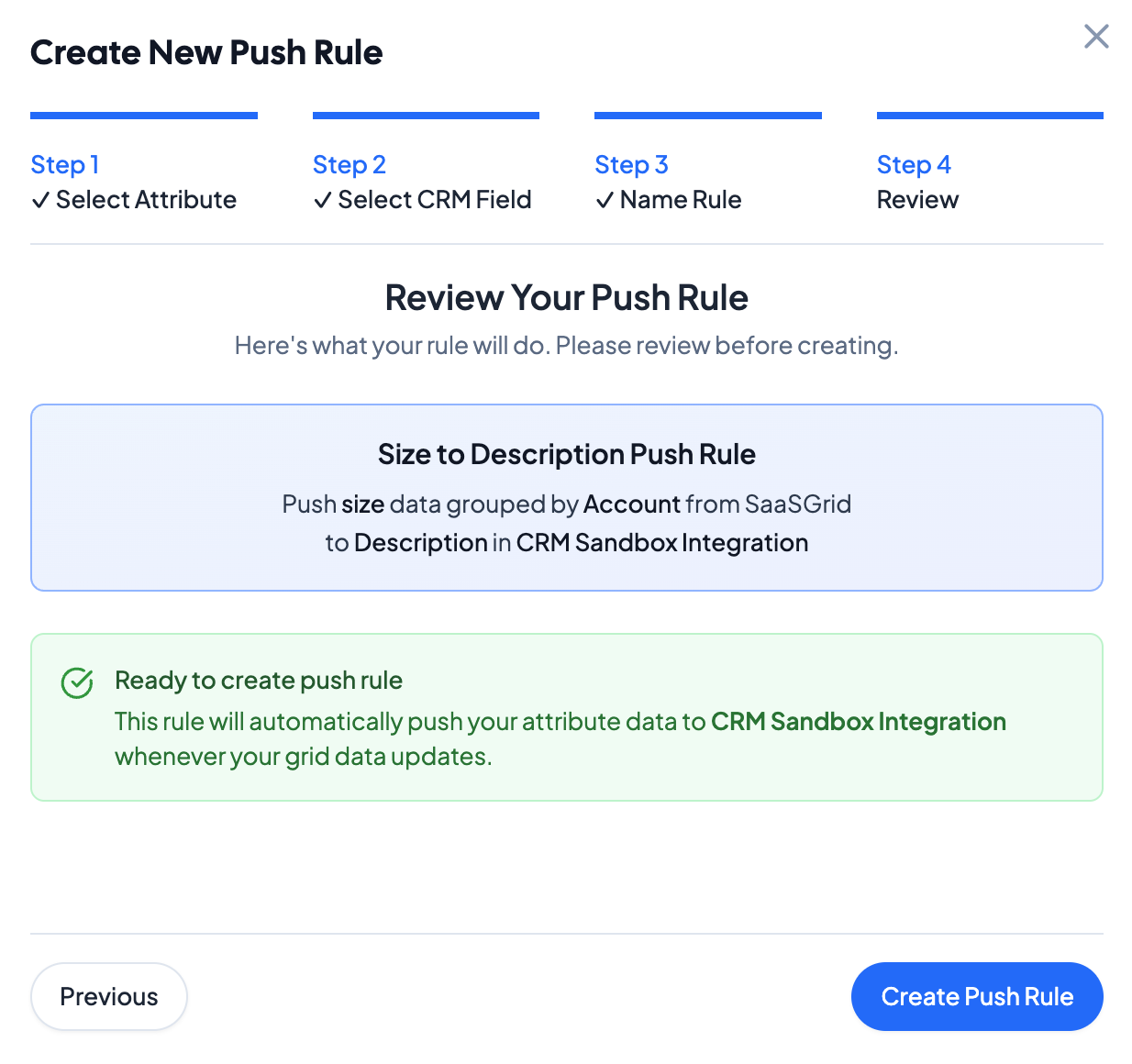
Task: Click the green circled checkmark icon
Action: pyautogui.click(x=77, y=682)
